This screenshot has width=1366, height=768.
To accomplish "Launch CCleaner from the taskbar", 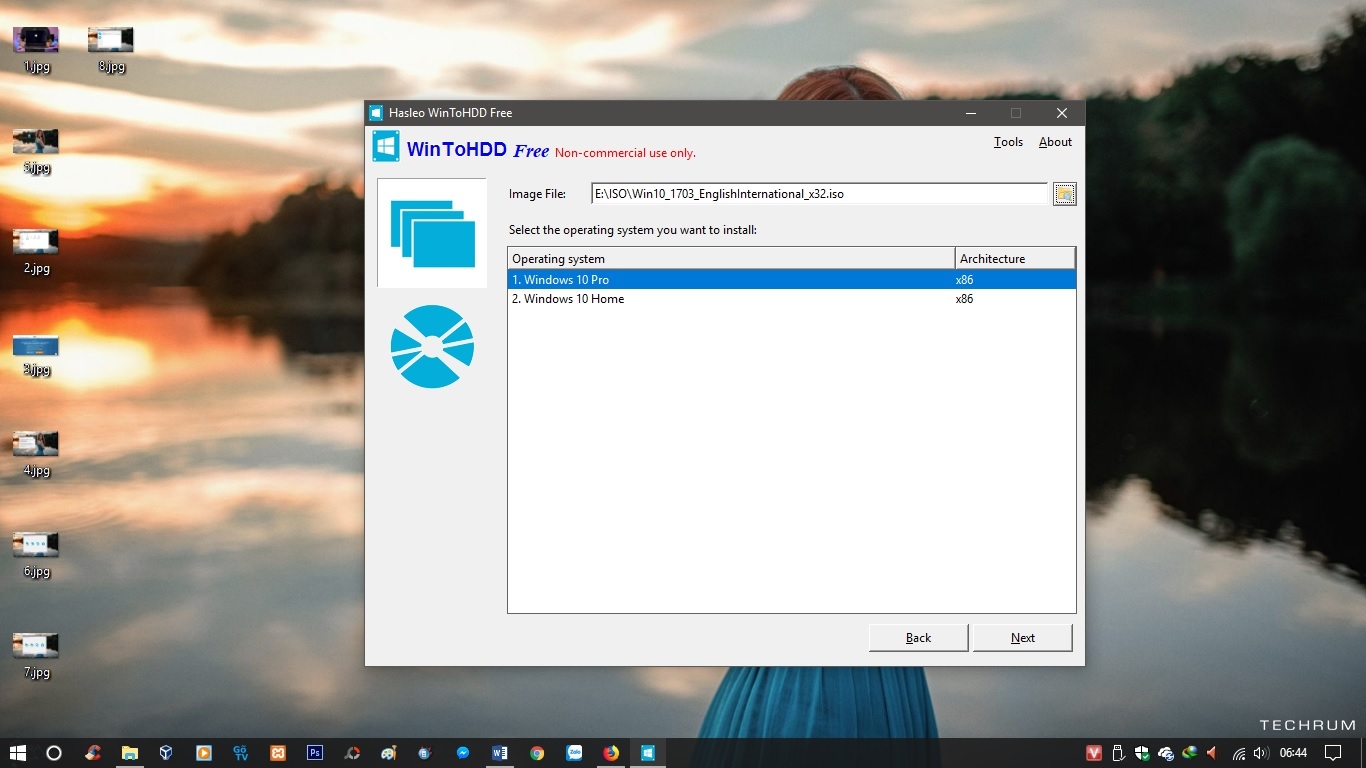I will (x=93, y=753).
